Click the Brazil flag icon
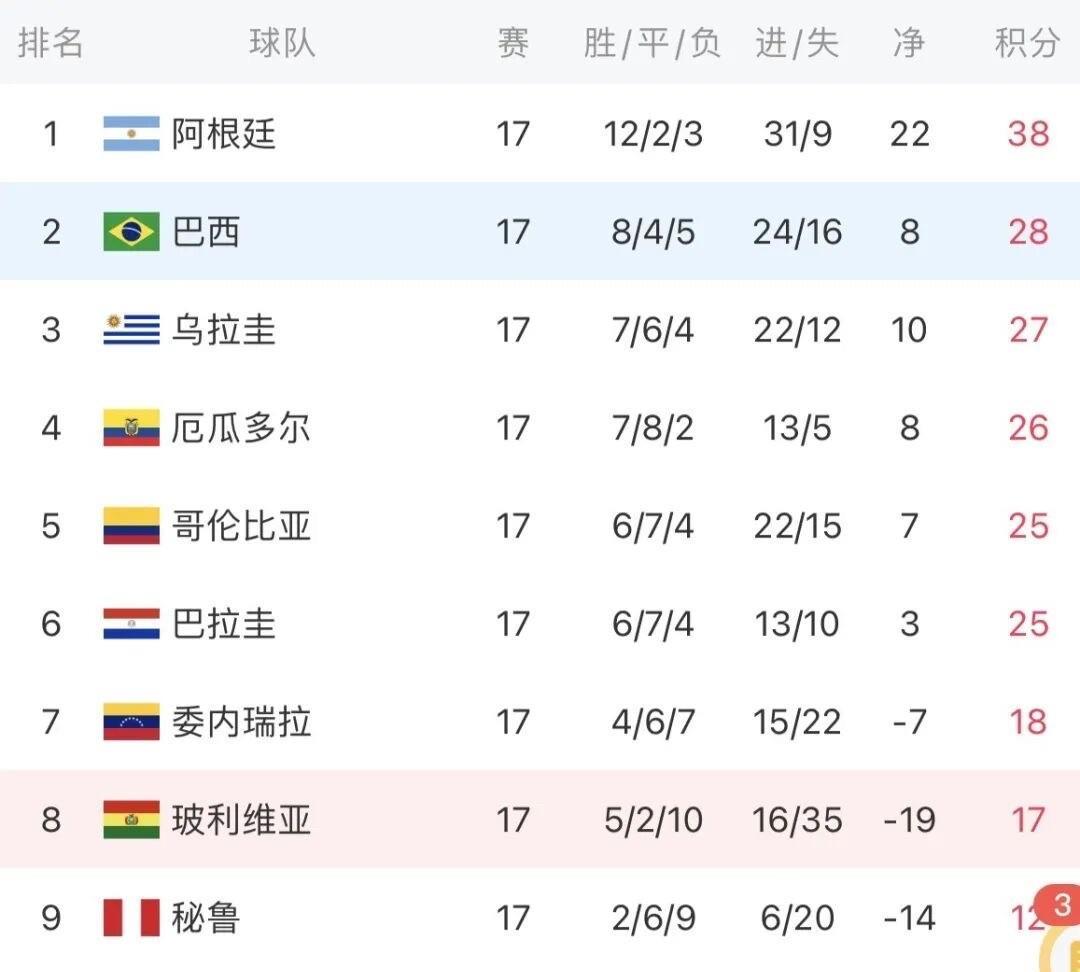 (x=131, y=232)
